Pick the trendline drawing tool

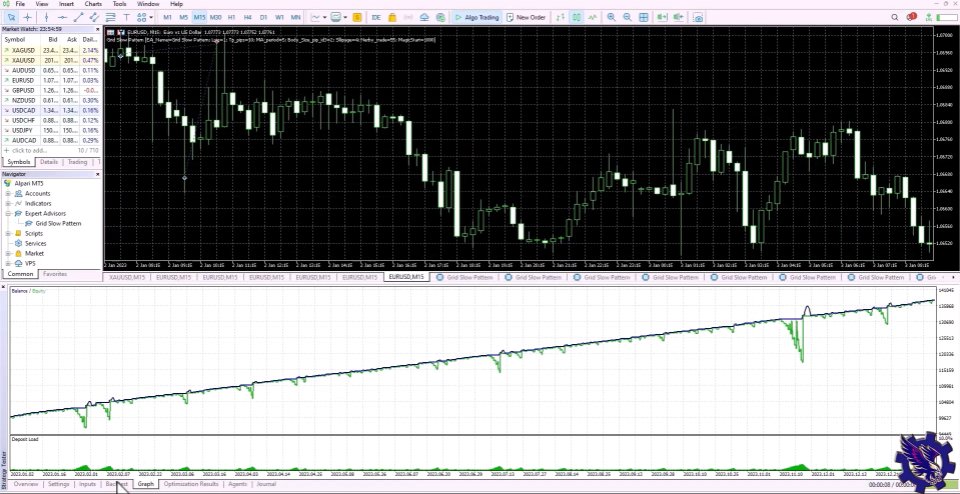tap(78, 17)
